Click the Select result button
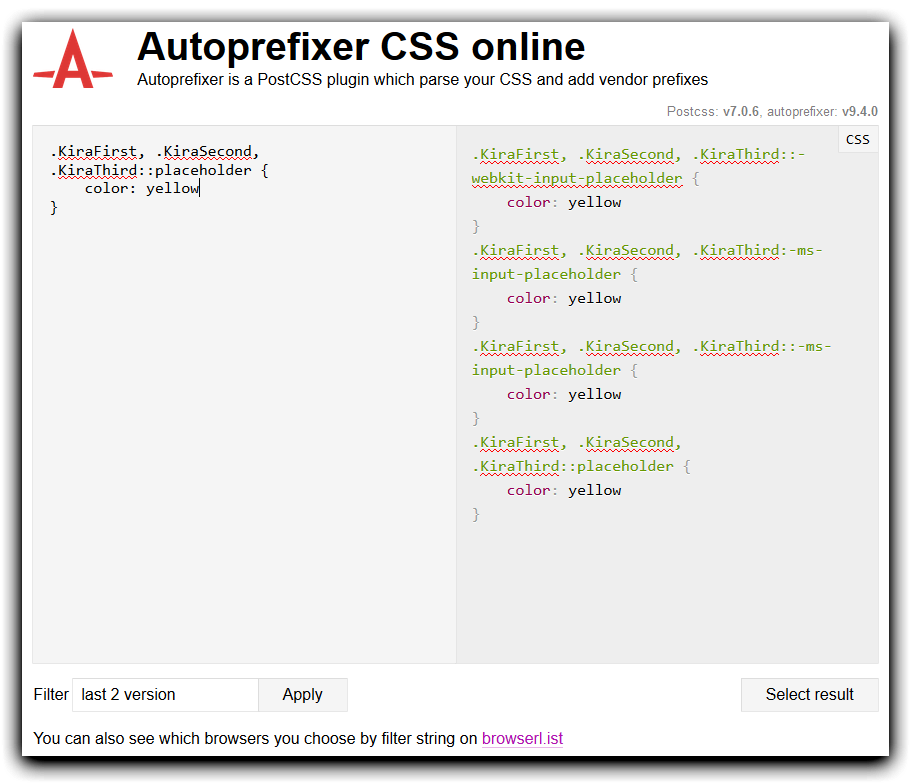 point(809,694)
